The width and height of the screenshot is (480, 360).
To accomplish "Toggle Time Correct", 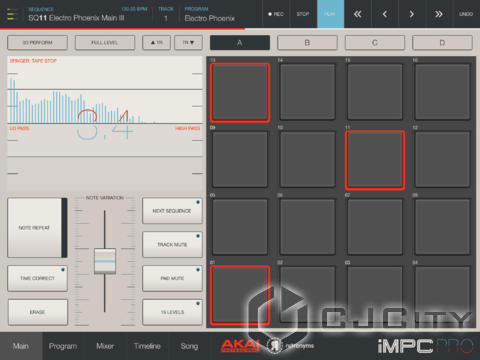I will [37, 278].
